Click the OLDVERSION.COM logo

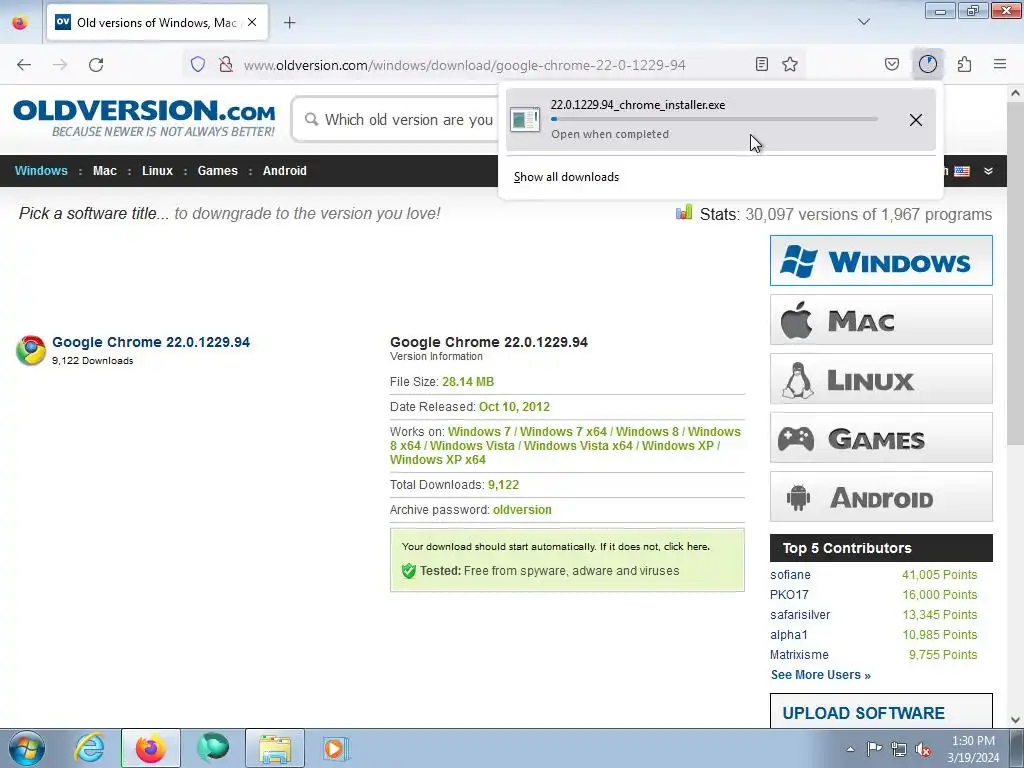pyautogui.click(x=144, y=118)
